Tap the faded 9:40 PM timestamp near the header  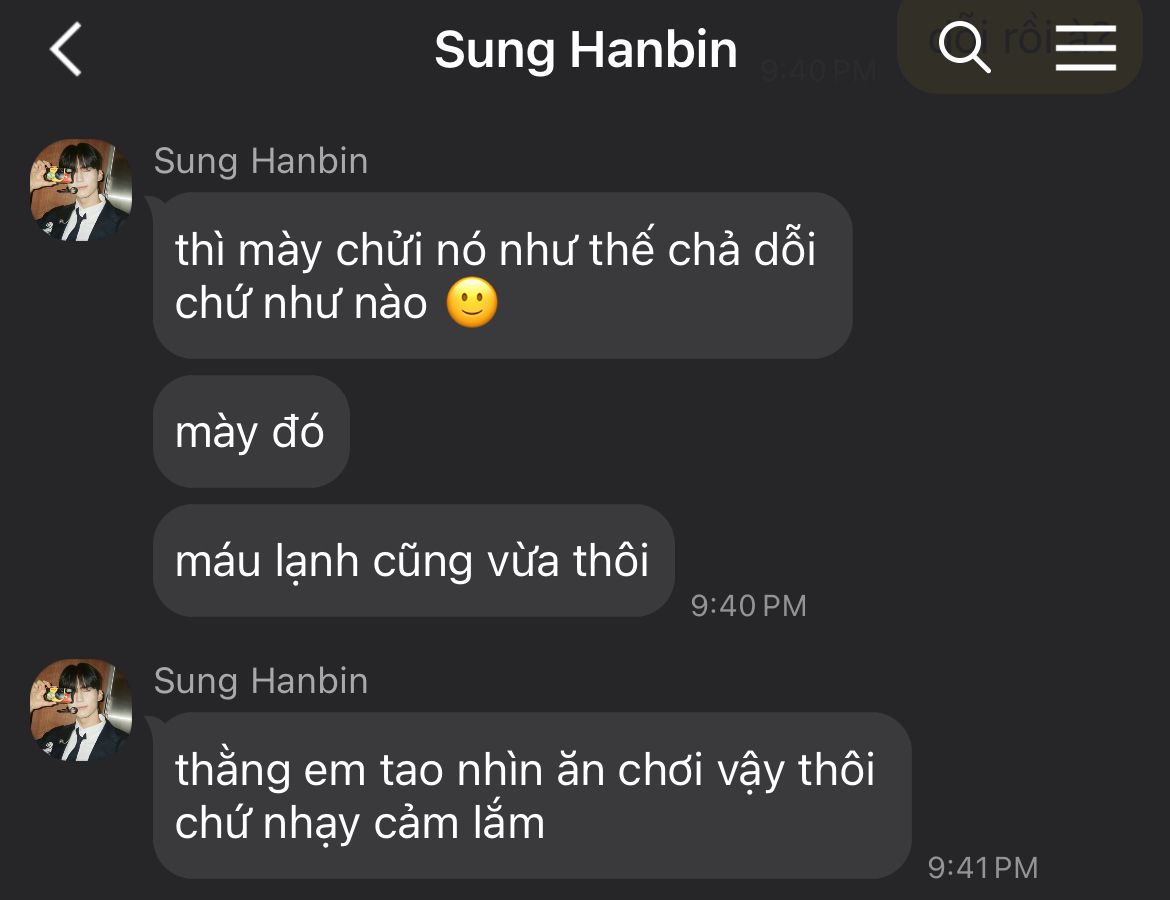pos(818,72)
